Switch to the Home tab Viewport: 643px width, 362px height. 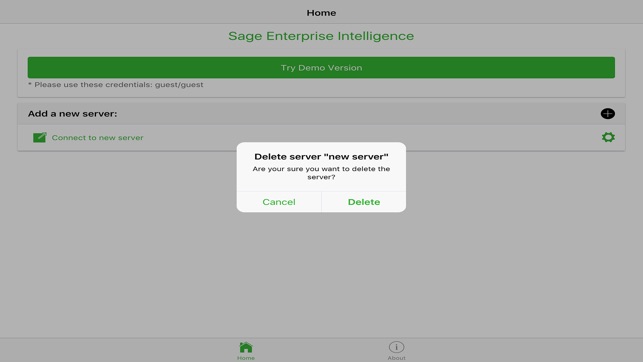click(246, 351)
